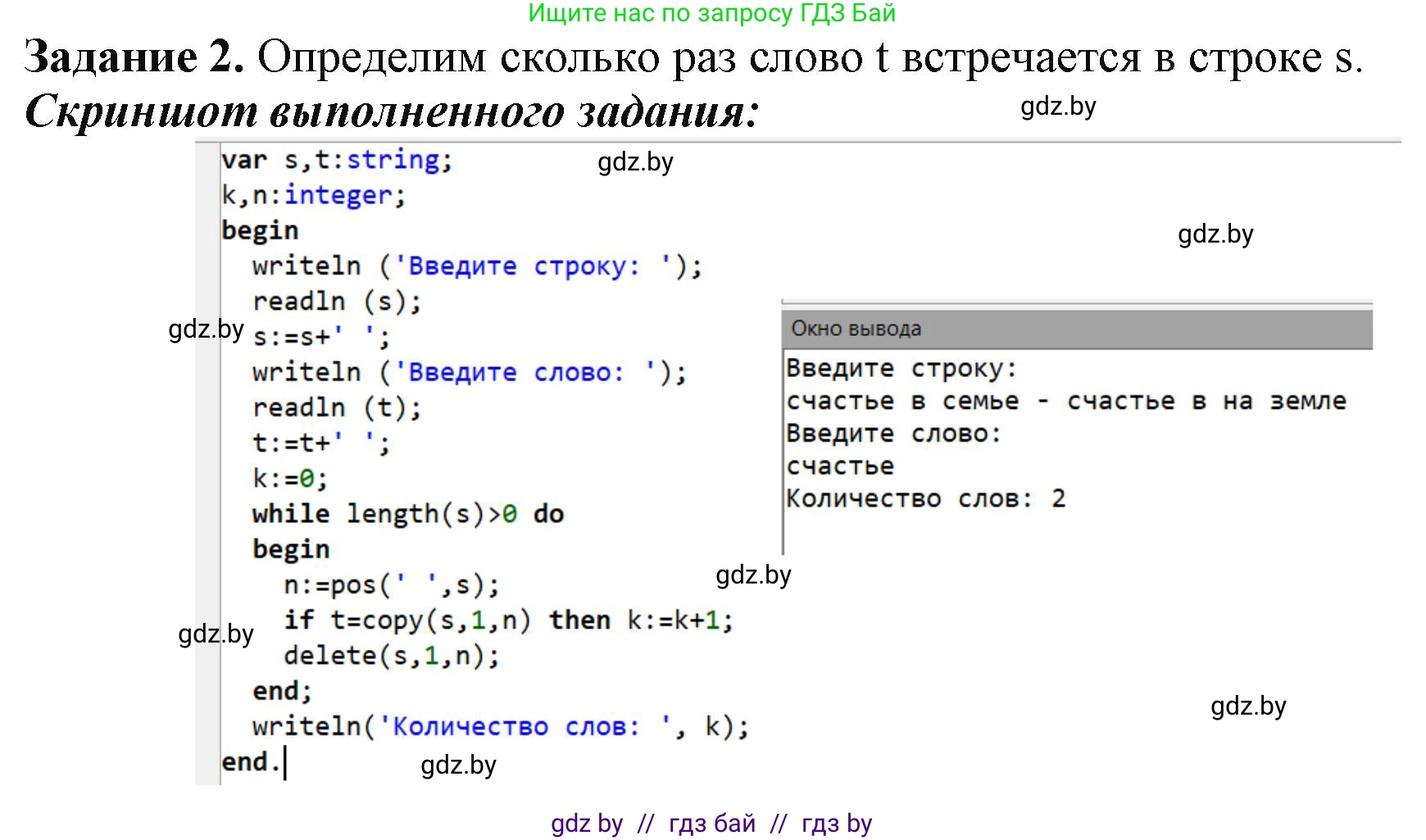The height and width of the screenshot is (840, 1426).
Task: Click the 'while length(s)>0 do' loop line
Action: (407, 514)
